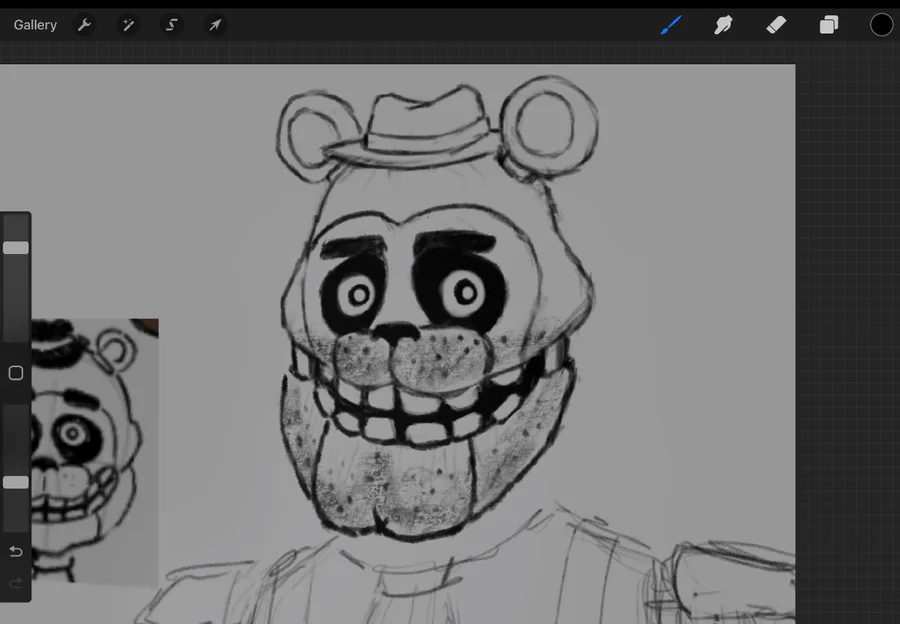Viewport: 900px width, 624px height.
Task: Open the Adjustments magic wand menu
Action: click(x=128, y=25)
